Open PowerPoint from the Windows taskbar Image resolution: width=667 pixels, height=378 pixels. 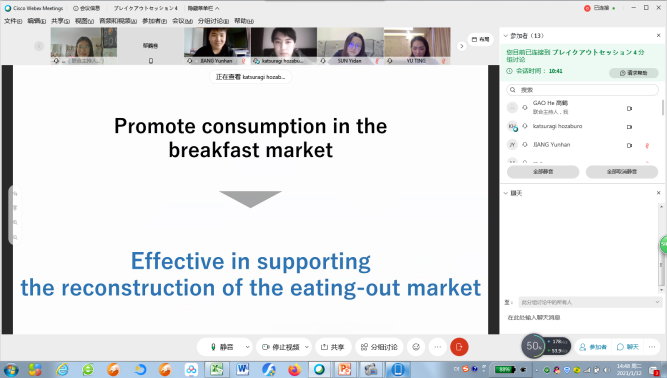pyautogui.click(x=345, y=369)
